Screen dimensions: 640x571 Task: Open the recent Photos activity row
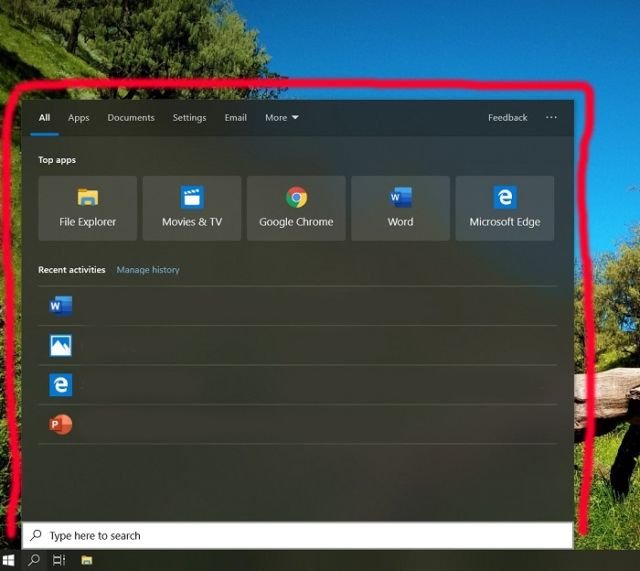coord(298,345)
